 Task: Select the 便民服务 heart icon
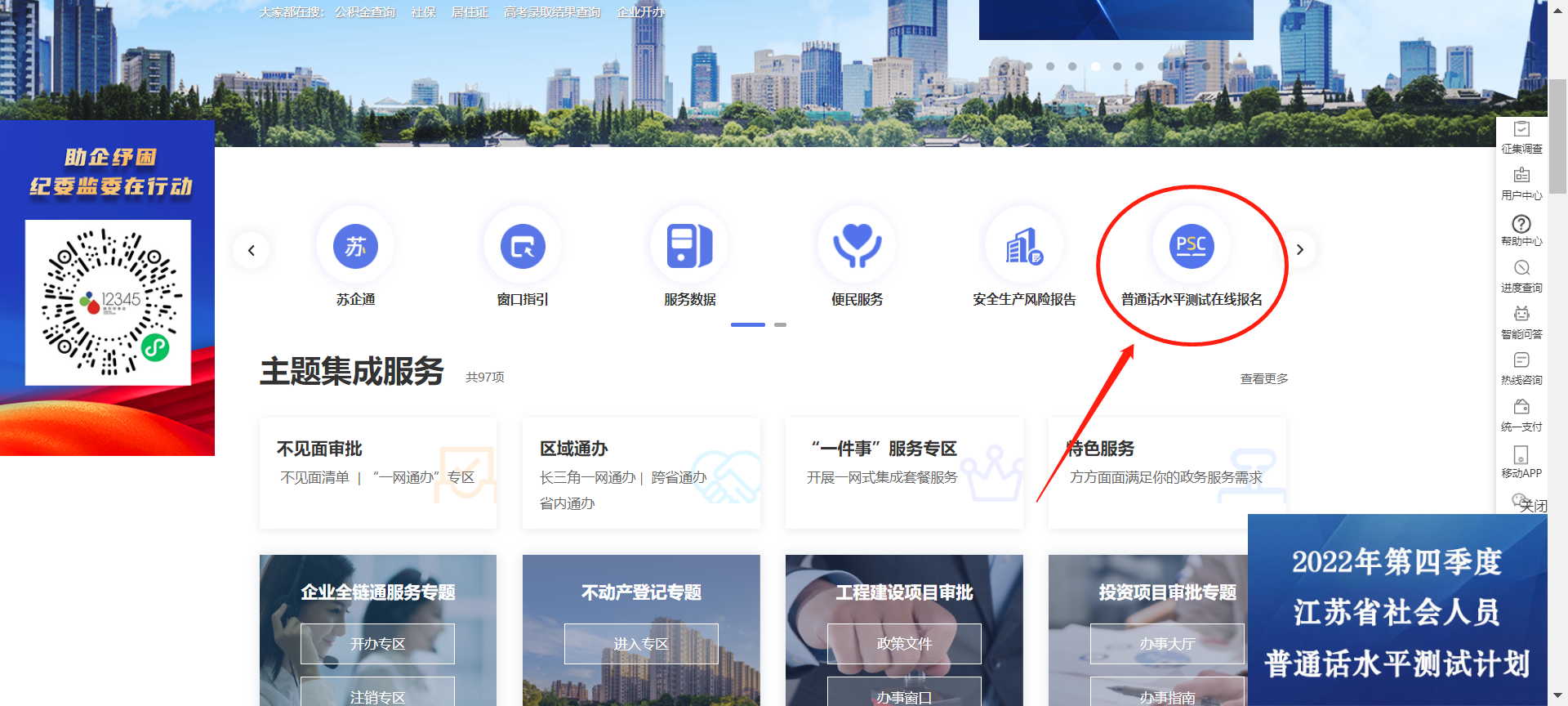[x=857, y=246]
